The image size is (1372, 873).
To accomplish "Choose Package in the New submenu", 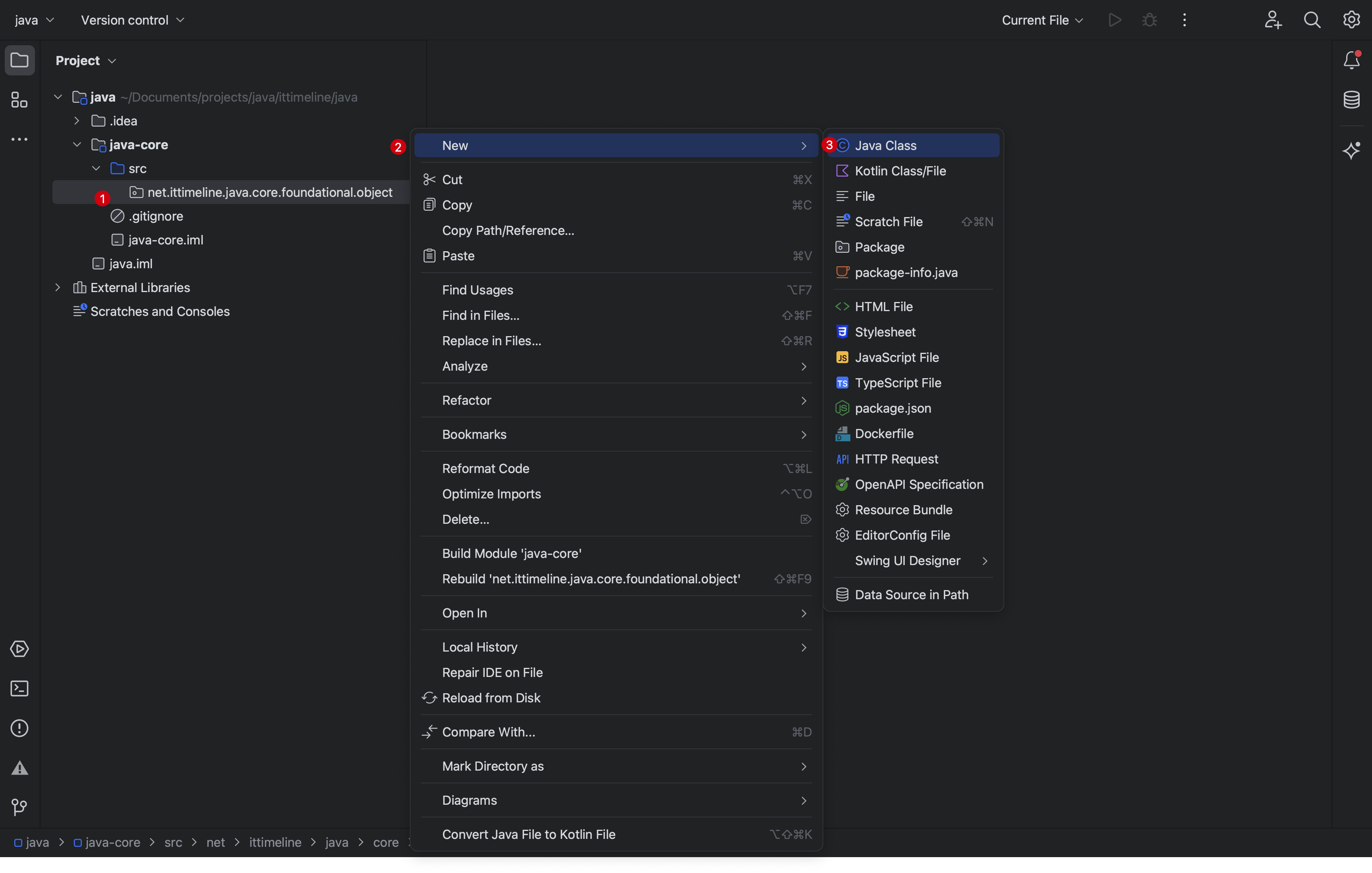I will coord(913,247).
